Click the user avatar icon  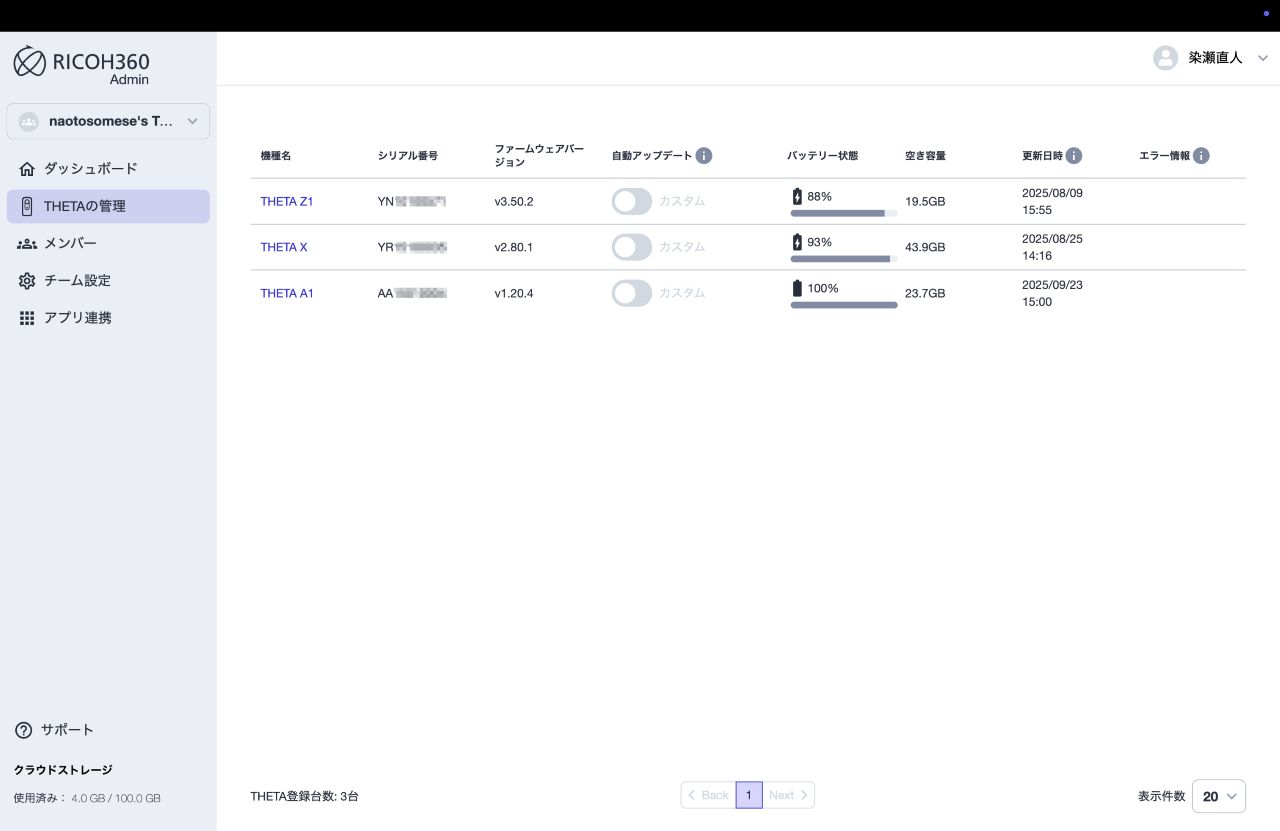pos(1165,58)
